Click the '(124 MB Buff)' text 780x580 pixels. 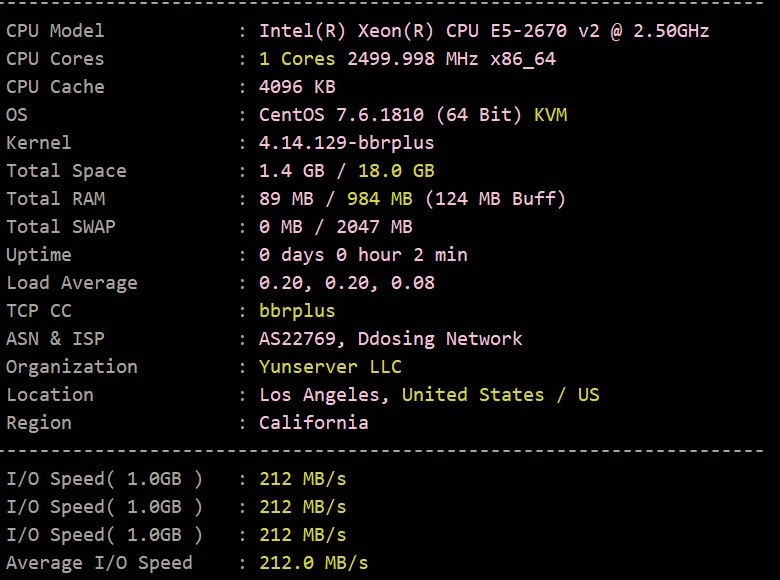[x=495, y=199]
